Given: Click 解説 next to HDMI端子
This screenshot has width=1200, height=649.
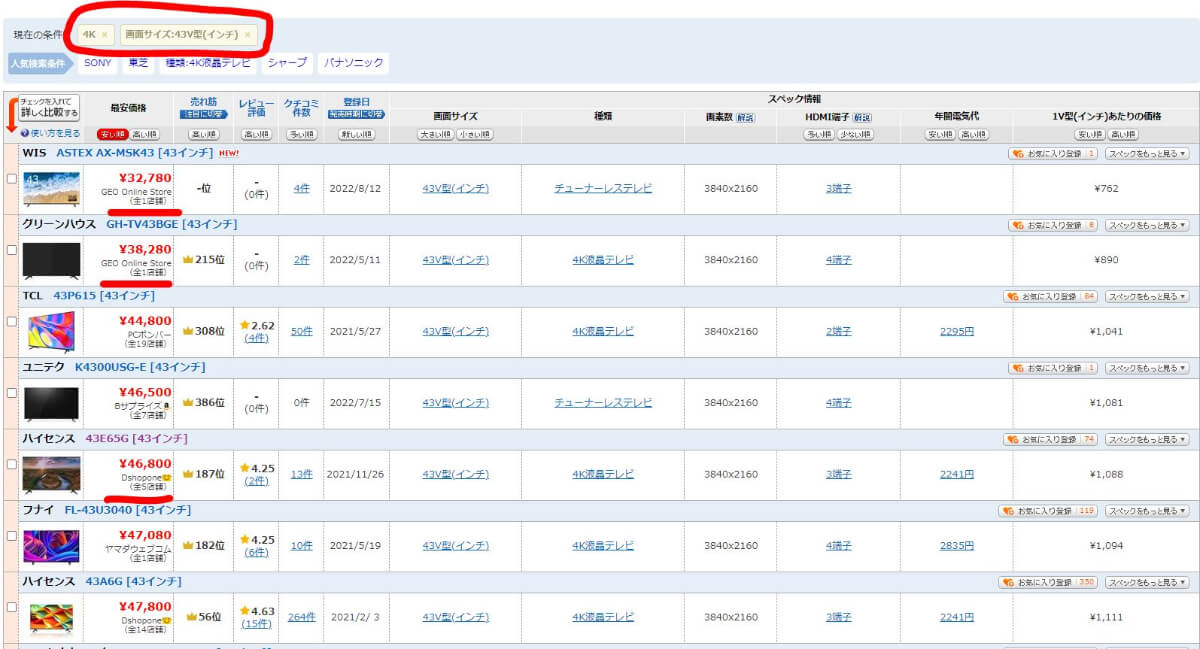Looking at the screenshot, I should click(862, 117).
